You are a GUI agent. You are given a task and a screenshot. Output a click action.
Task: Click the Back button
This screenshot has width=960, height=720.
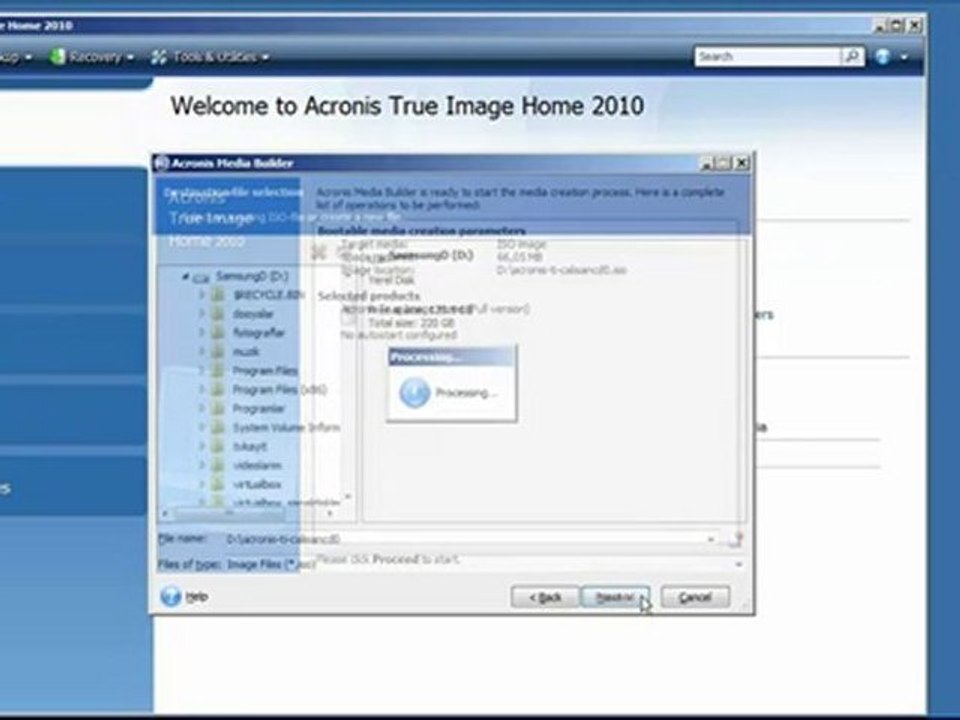545,597
